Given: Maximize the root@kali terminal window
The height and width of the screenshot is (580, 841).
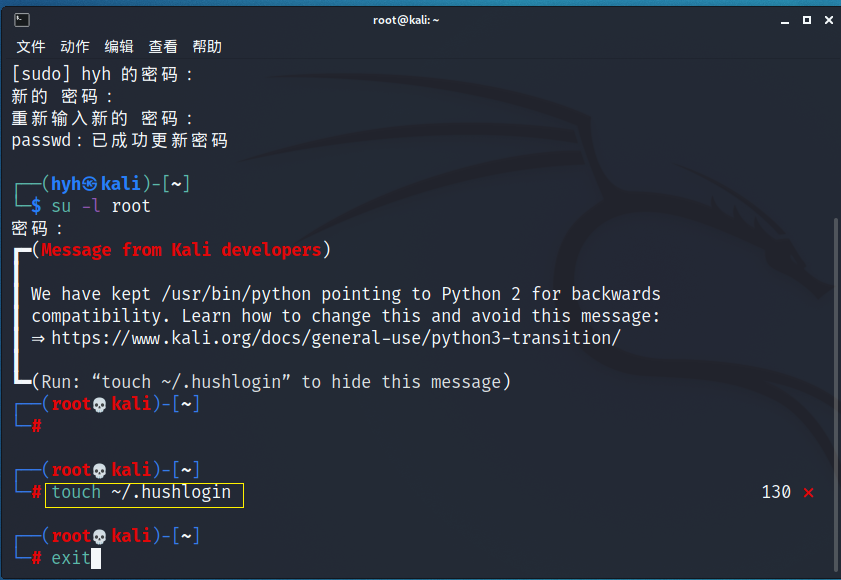Looking at the screenshot, I should coord(807,20).
